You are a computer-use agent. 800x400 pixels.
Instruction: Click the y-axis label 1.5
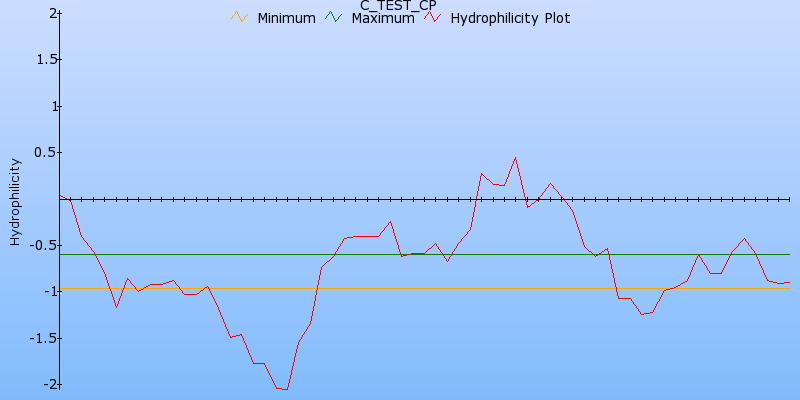coord(46,60)
